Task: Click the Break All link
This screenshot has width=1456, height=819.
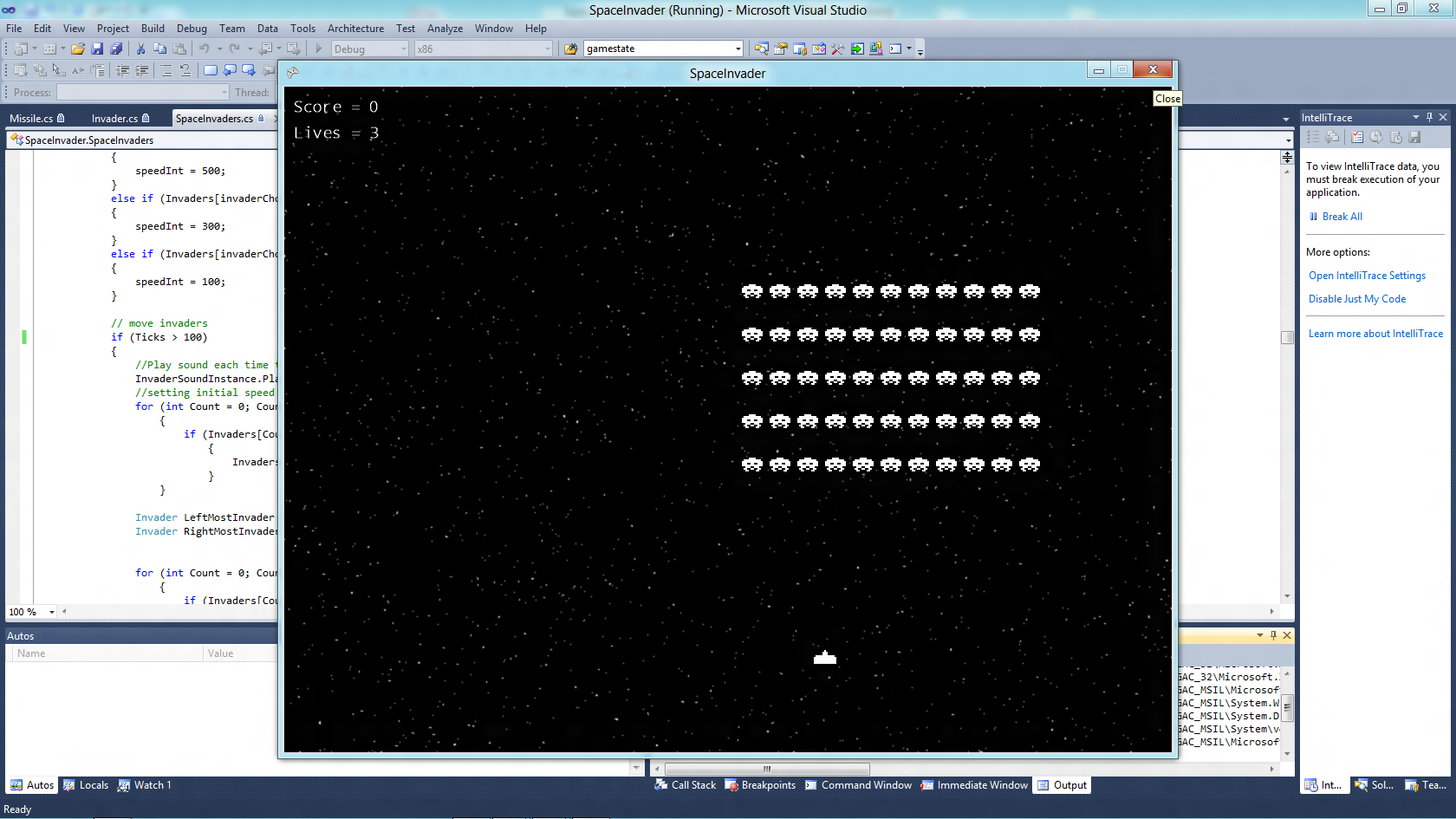Action: [x=1342, y=217]
